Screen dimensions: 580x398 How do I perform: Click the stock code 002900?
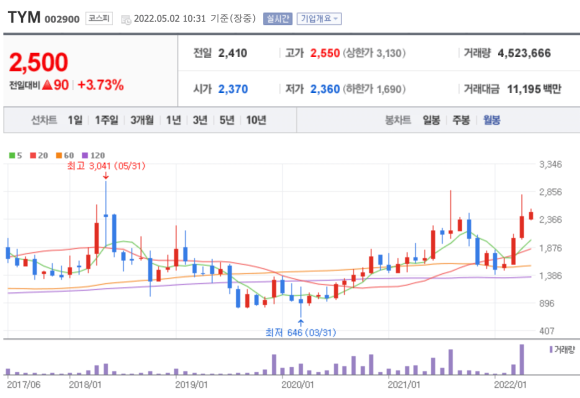[62, 19]
